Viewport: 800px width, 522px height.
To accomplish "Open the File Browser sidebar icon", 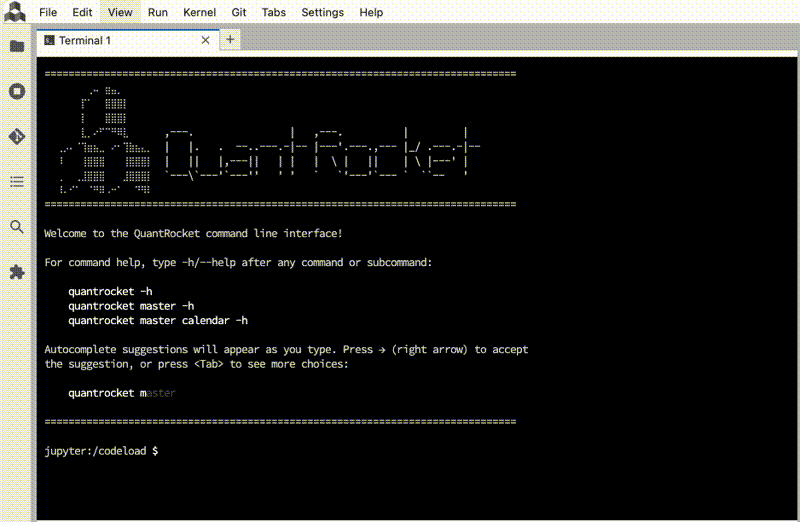I will point(17,46).
